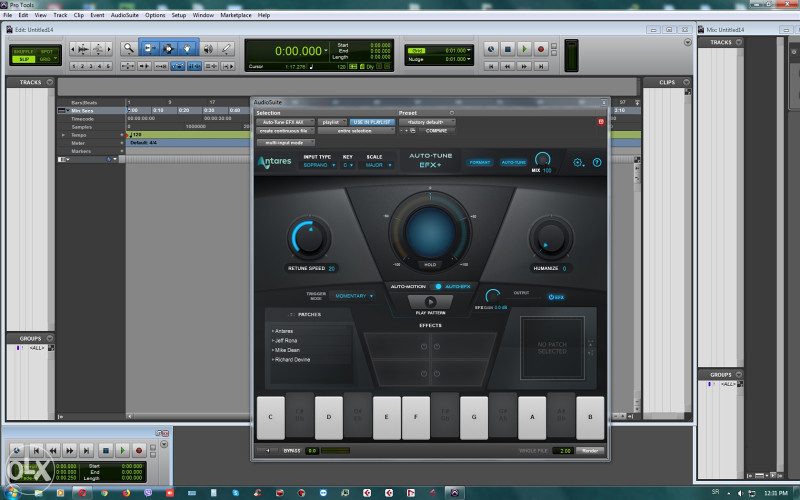Click the Play Pattern play button
This screenshot has width=800, height=500.
click(430, 302)
